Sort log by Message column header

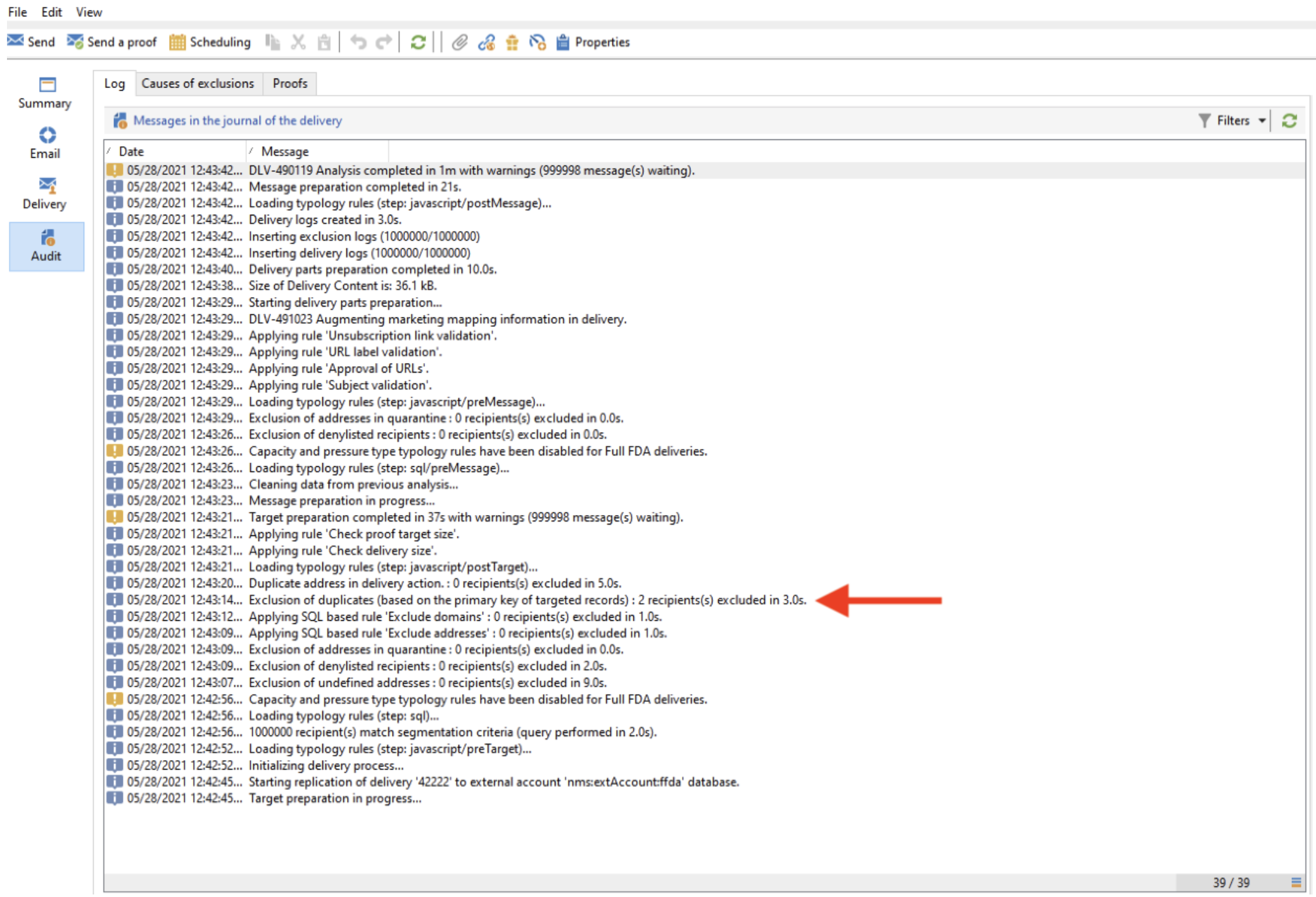pos(285,151)
